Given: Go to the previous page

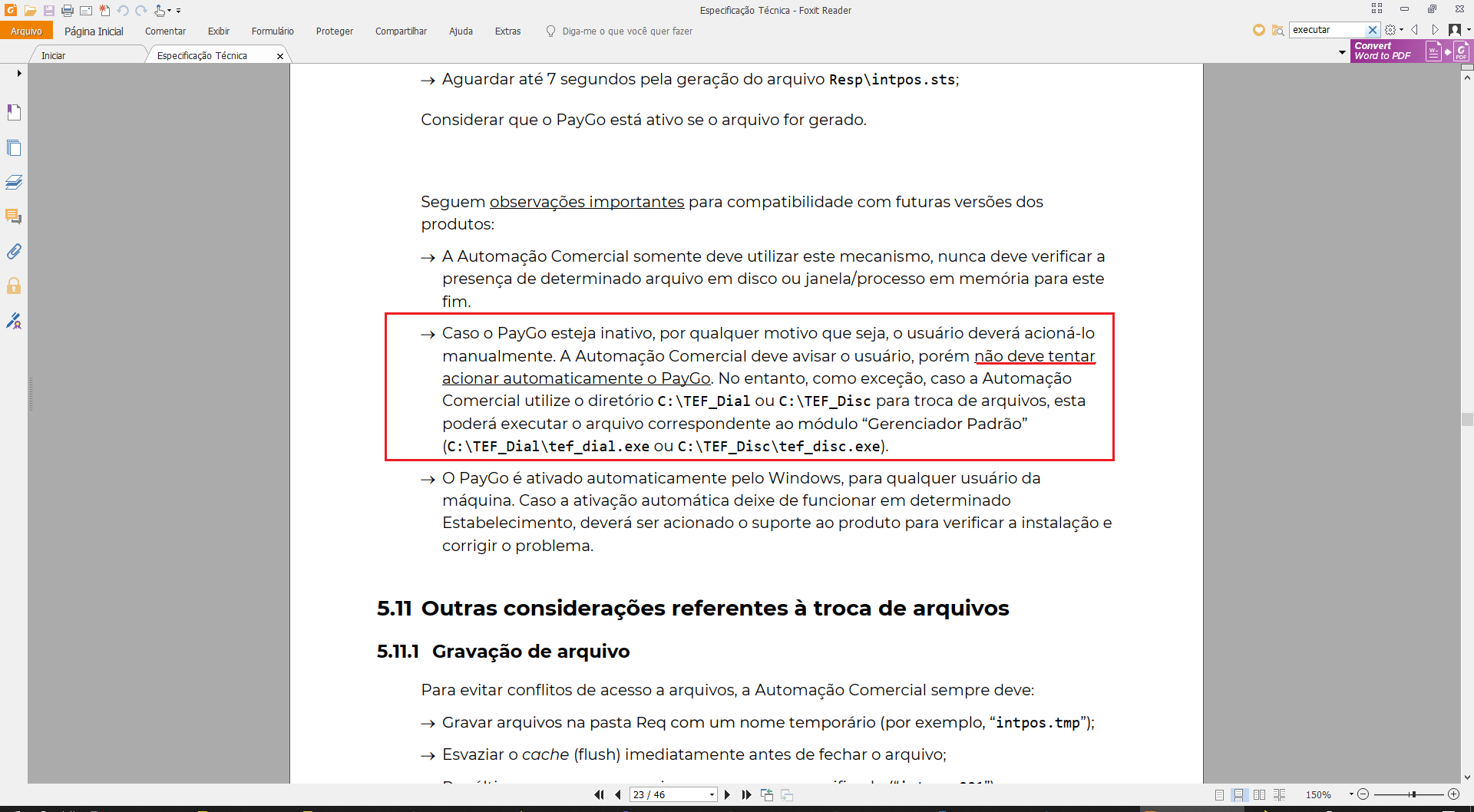Looking at the screenshot, I should [618, 795].
